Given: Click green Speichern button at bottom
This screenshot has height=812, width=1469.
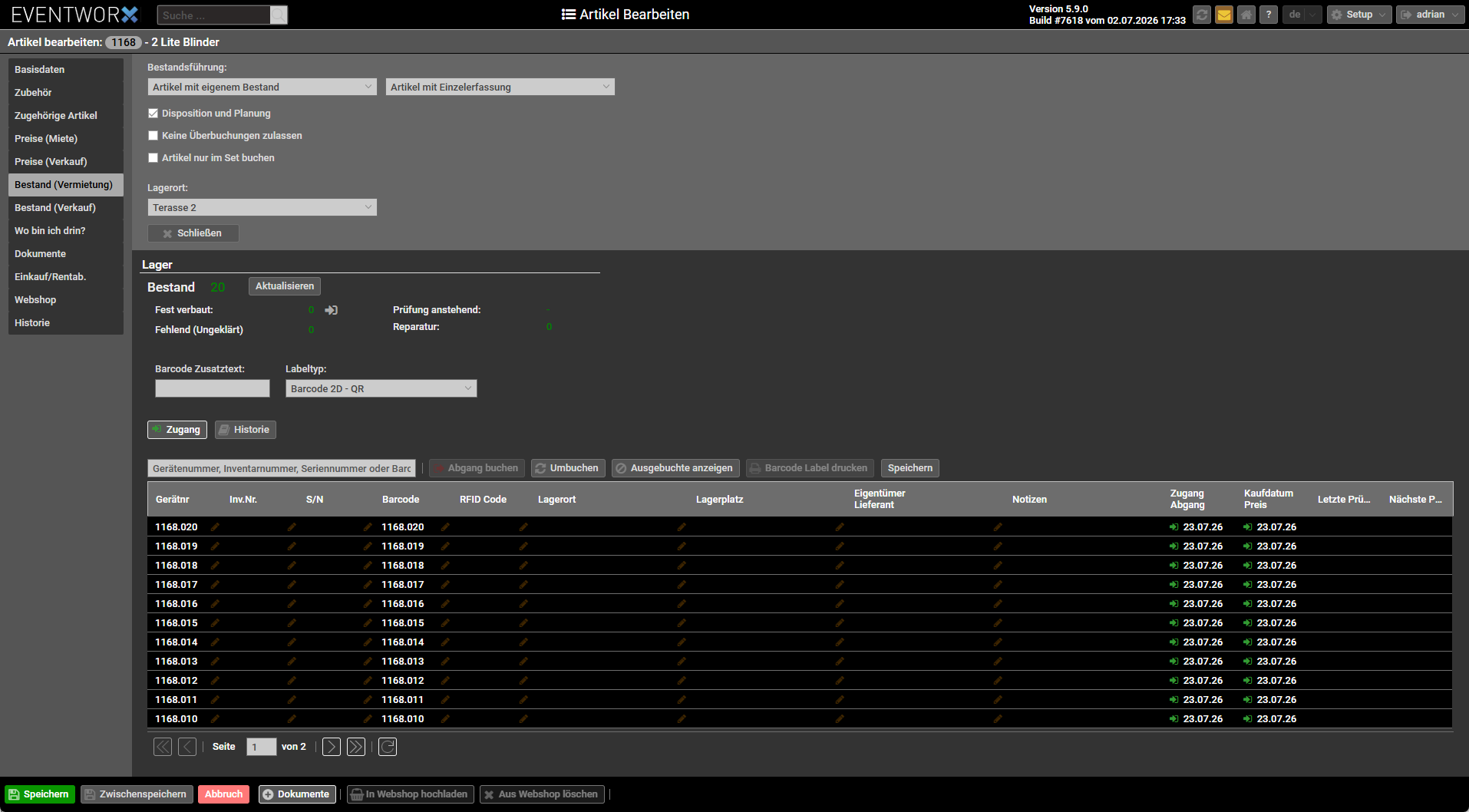Looking at the screenshot, I should point(40,794).
